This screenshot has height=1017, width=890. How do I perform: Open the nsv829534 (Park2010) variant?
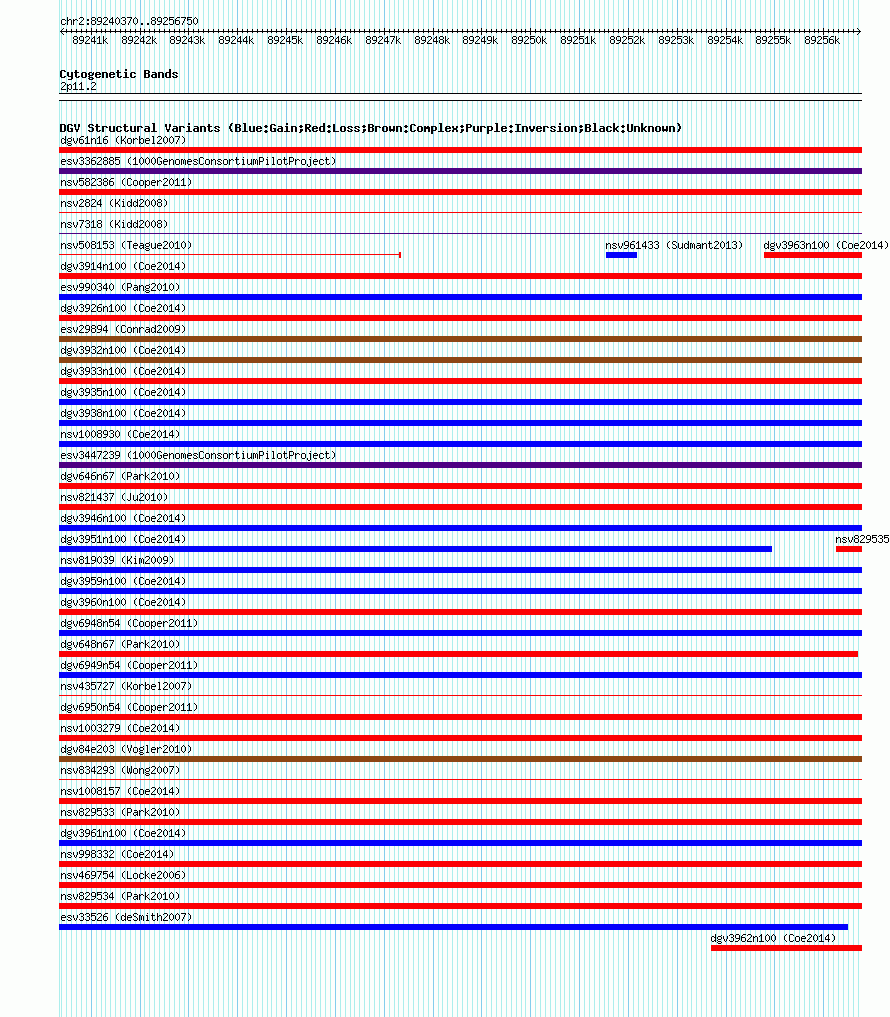tap(120, 896)
